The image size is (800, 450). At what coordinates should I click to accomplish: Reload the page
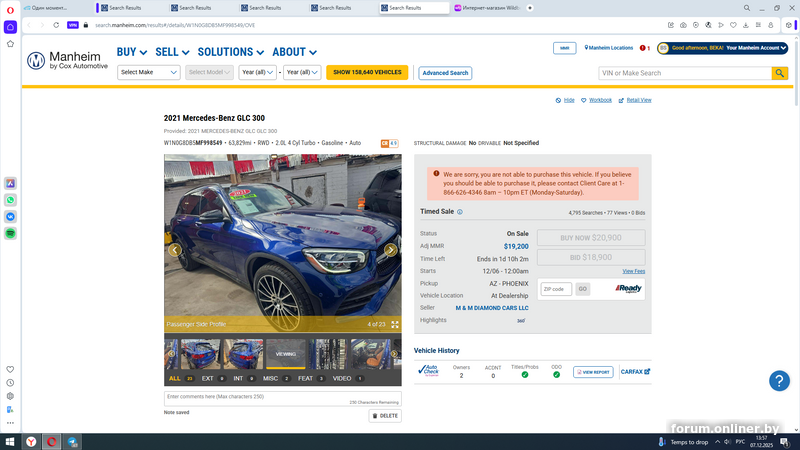(56, 25)
